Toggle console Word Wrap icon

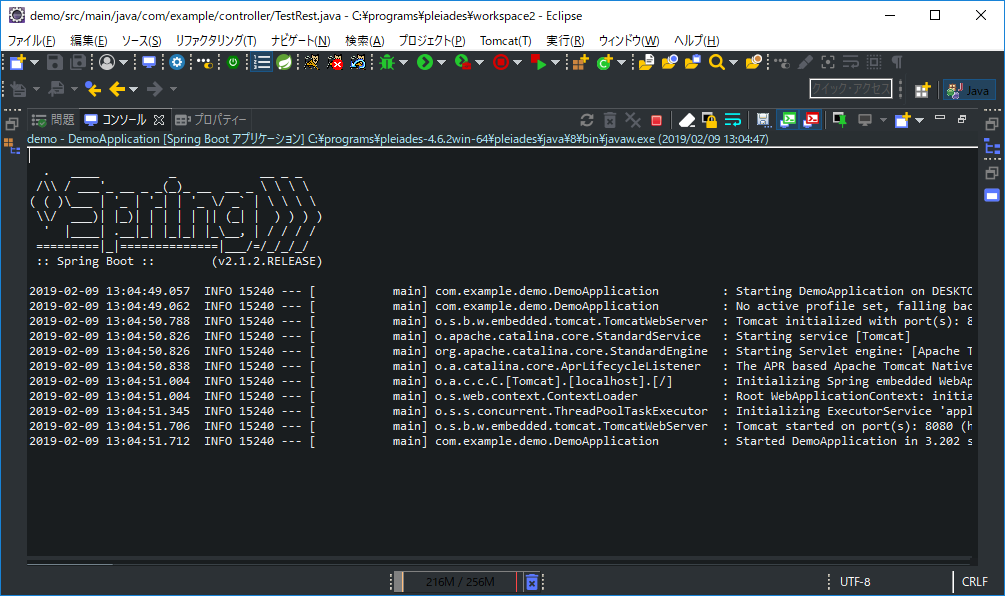point(733,120)
